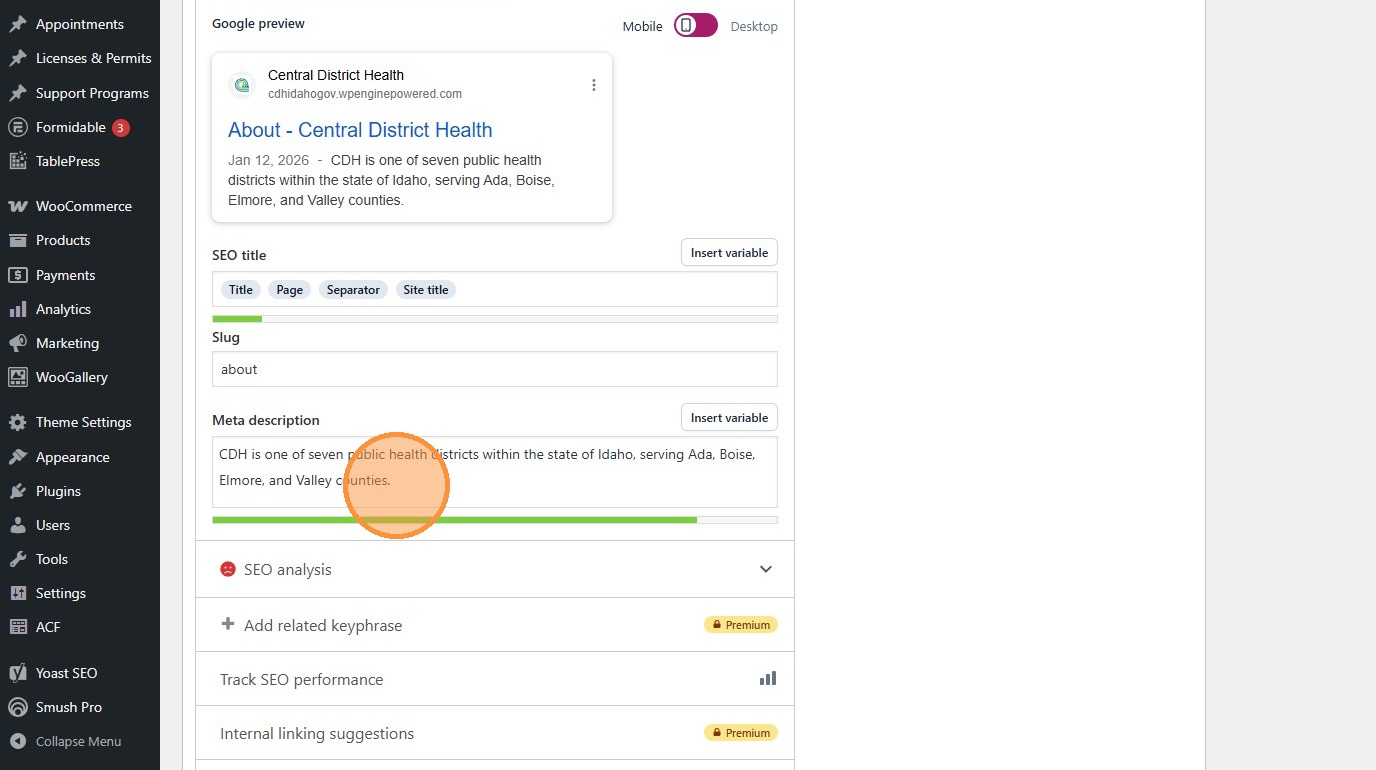Viewport: 1376px width, 770px height.
Task: Click the About - Central District Health preview title
Action: point(360,130)
